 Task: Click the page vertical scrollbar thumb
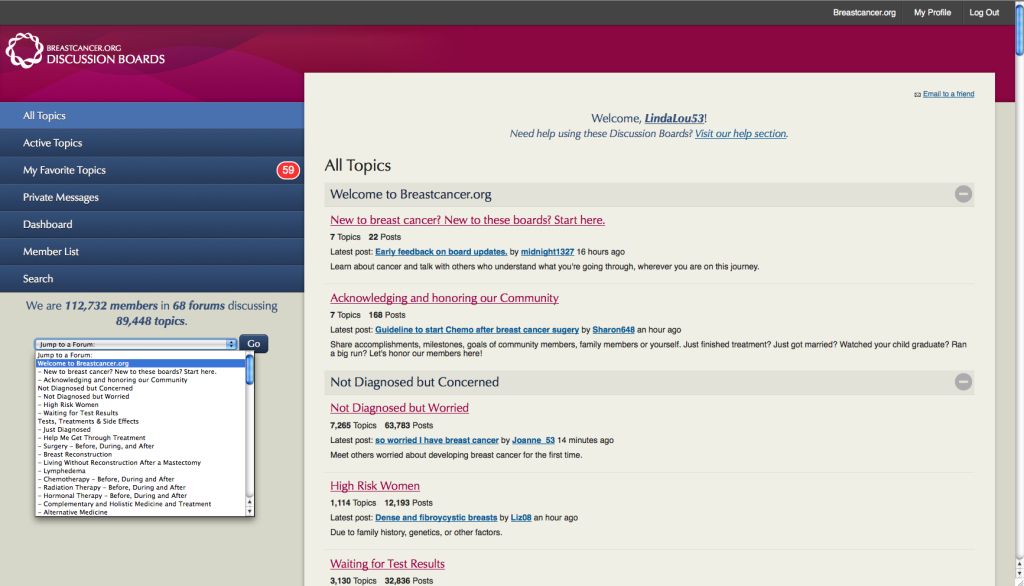[x=1019, y=29]
